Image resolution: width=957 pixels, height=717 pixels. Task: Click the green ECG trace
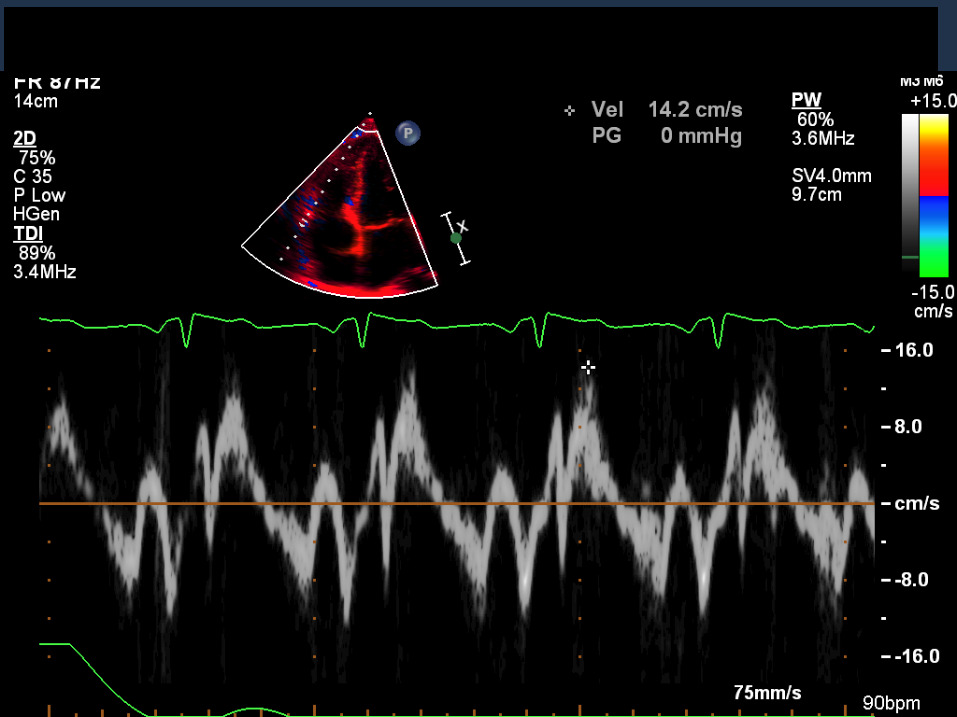point(450,322)
